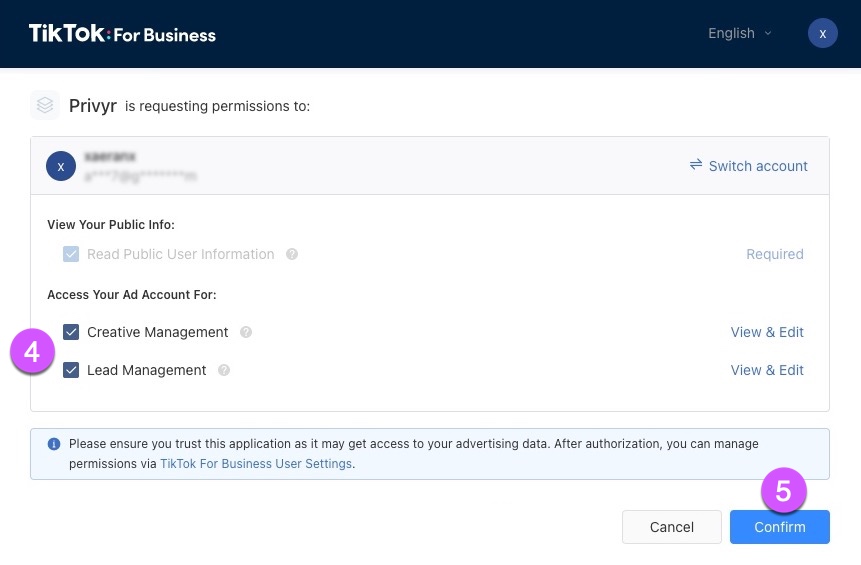Click 'View Your Public Info:' heading
Image resolution: width=861 pixels, height=565 pixels.
111,225
